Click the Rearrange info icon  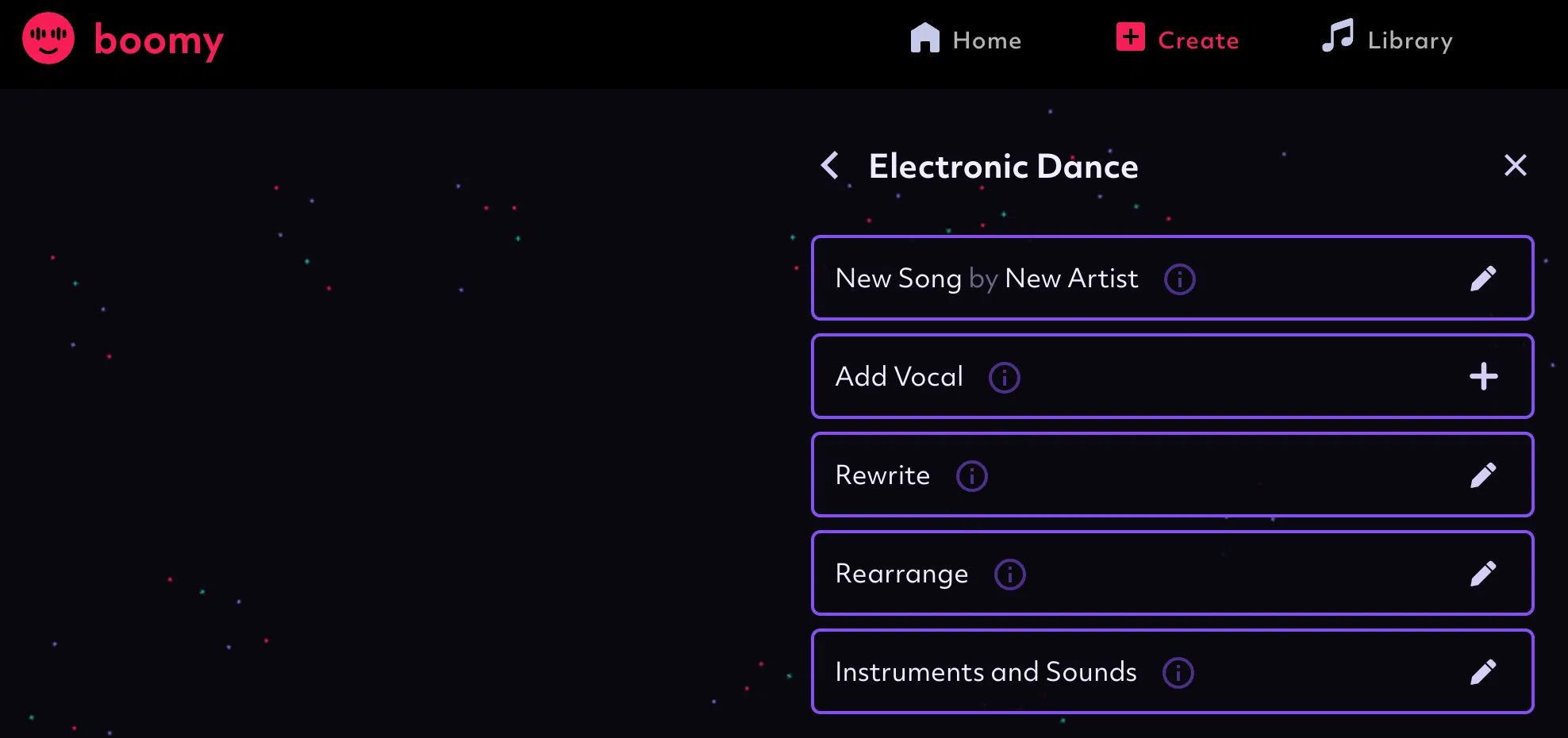click(1009, 575)
